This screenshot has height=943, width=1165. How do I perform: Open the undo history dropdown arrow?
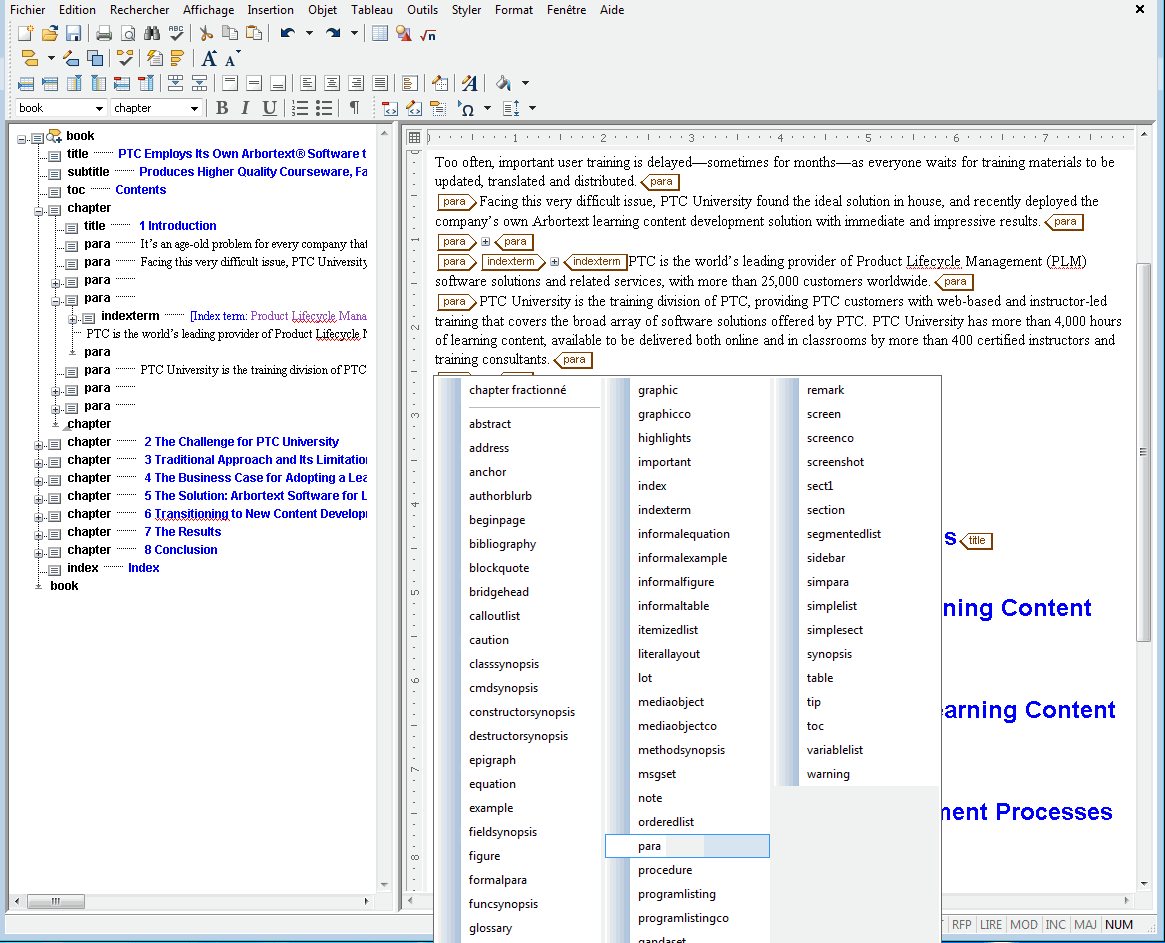309,33
